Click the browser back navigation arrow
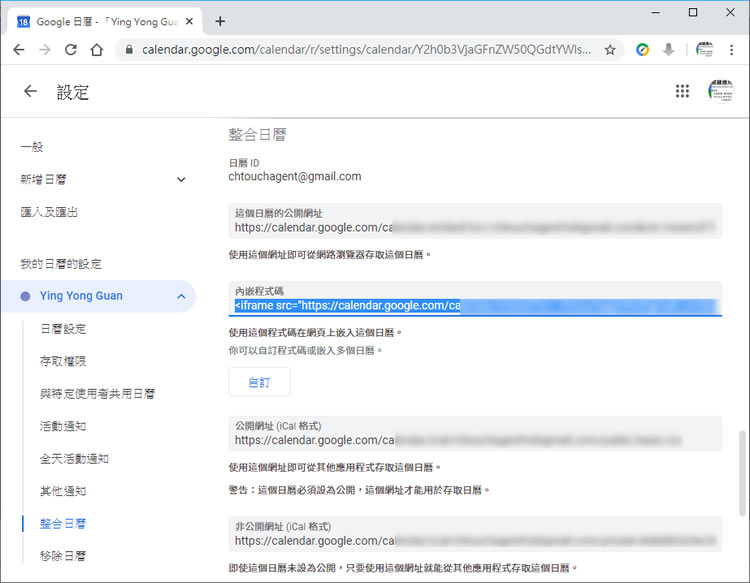The image size is (750, 583). tap(19, 49)
